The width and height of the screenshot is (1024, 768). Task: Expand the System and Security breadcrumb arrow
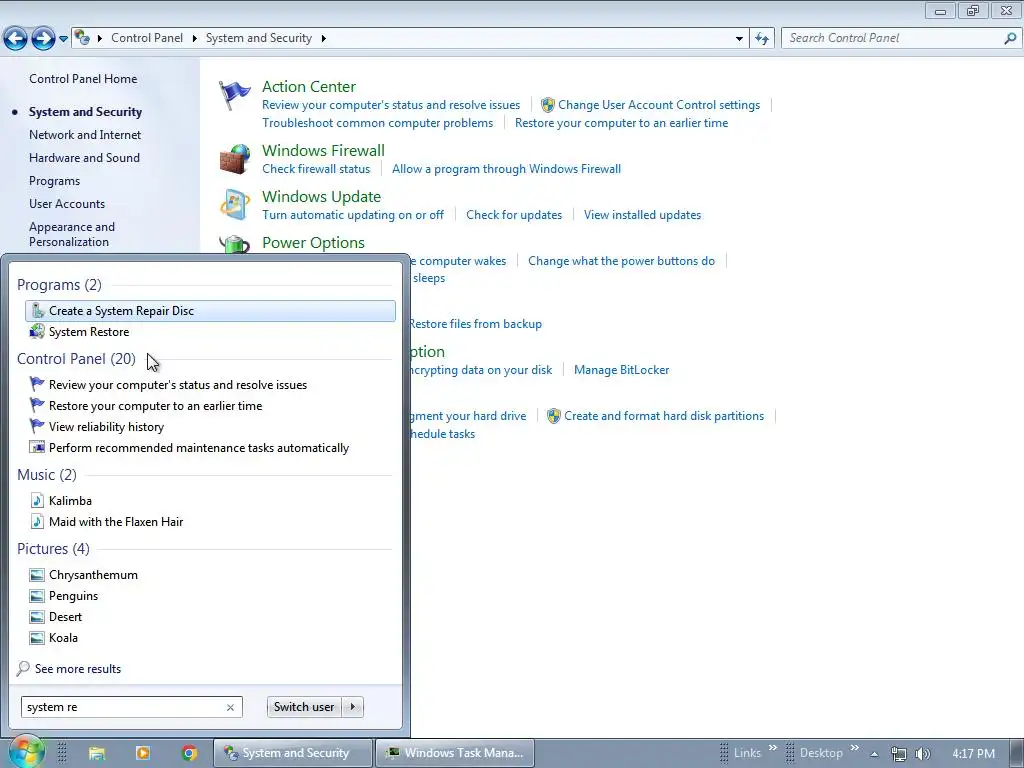pos(323,39)
